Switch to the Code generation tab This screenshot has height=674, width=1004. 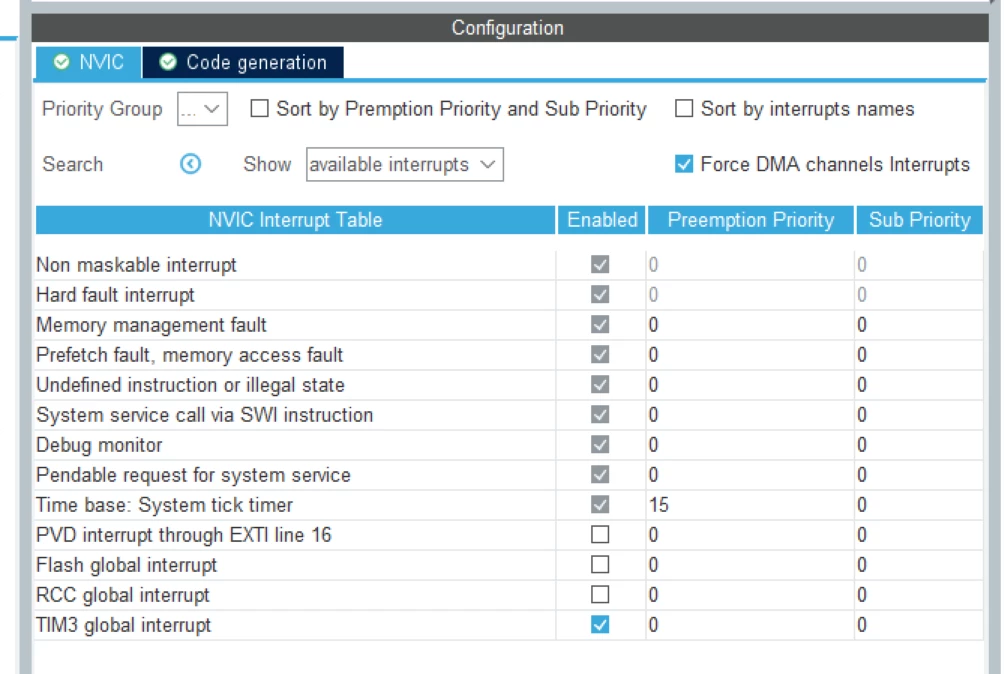coord(243,63)
